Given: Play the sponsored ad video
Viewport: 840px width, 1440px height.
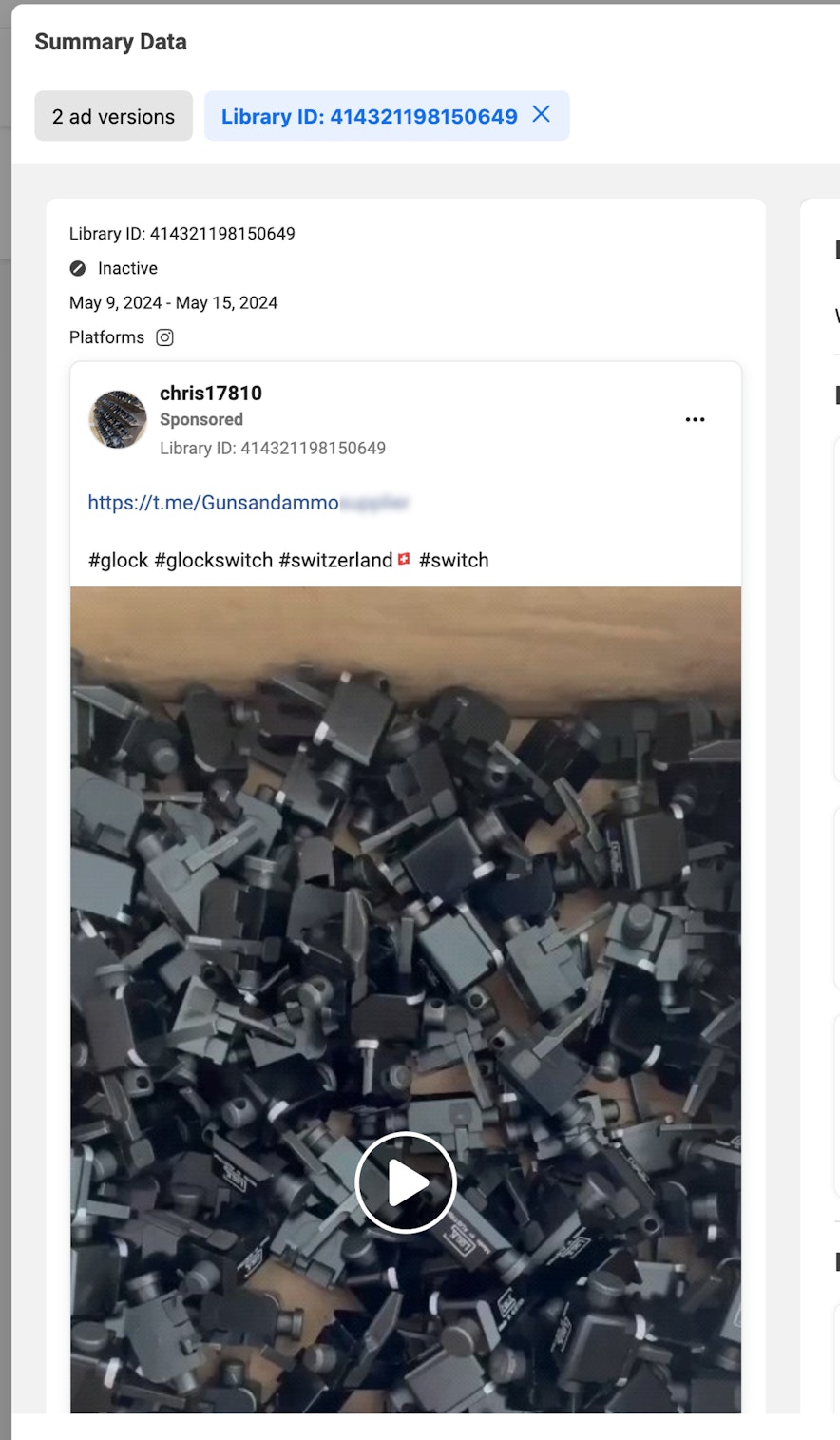Looking at the screenshot, I should click(406, 1182).
